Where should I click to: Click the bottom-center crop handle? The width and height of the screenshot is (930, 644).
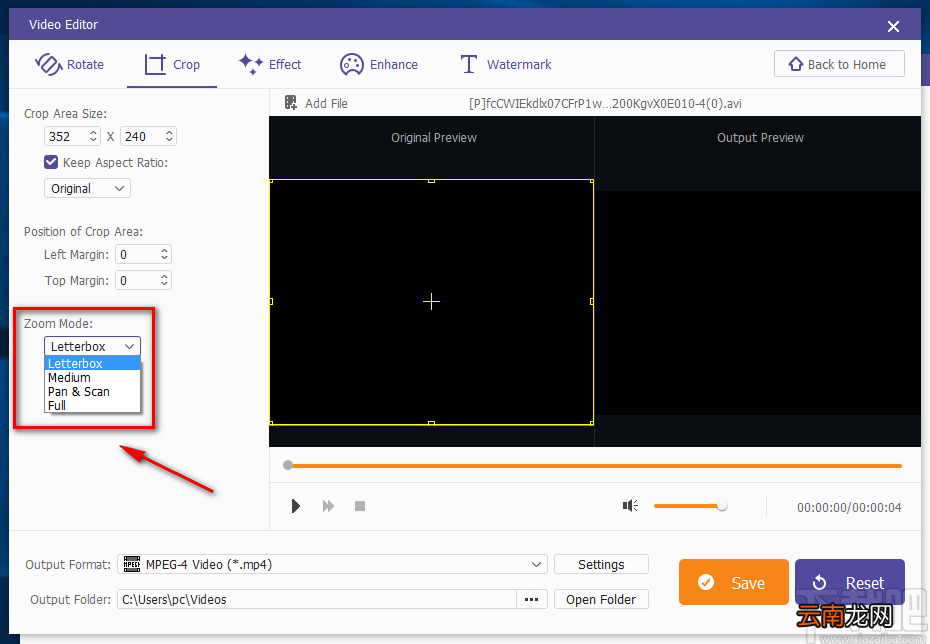pos(431,423)
